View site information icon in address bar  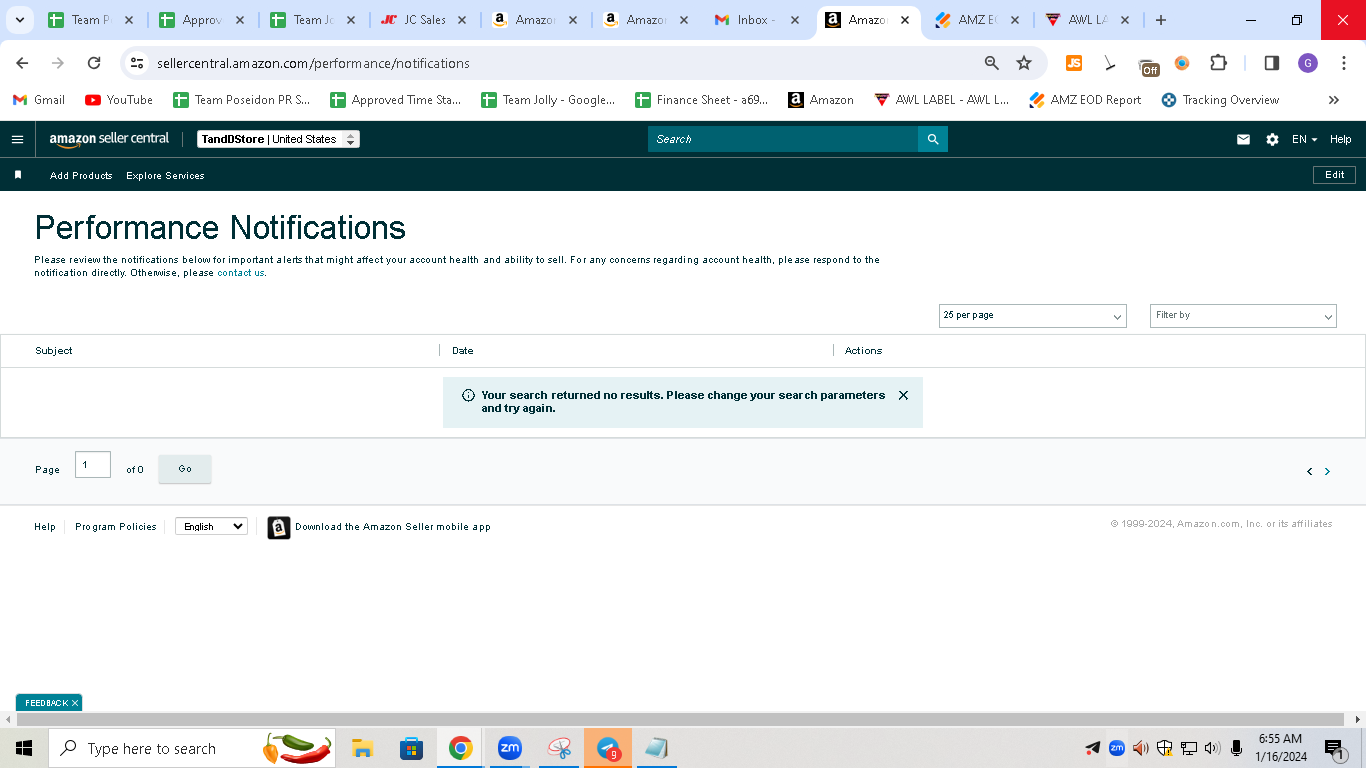[138, 63]
